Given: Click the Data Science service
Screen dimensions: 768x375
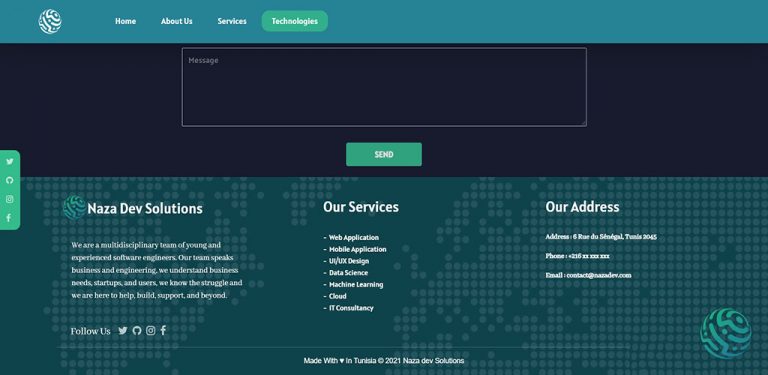Looking at the screenshot, I should [x=348, y=273].
